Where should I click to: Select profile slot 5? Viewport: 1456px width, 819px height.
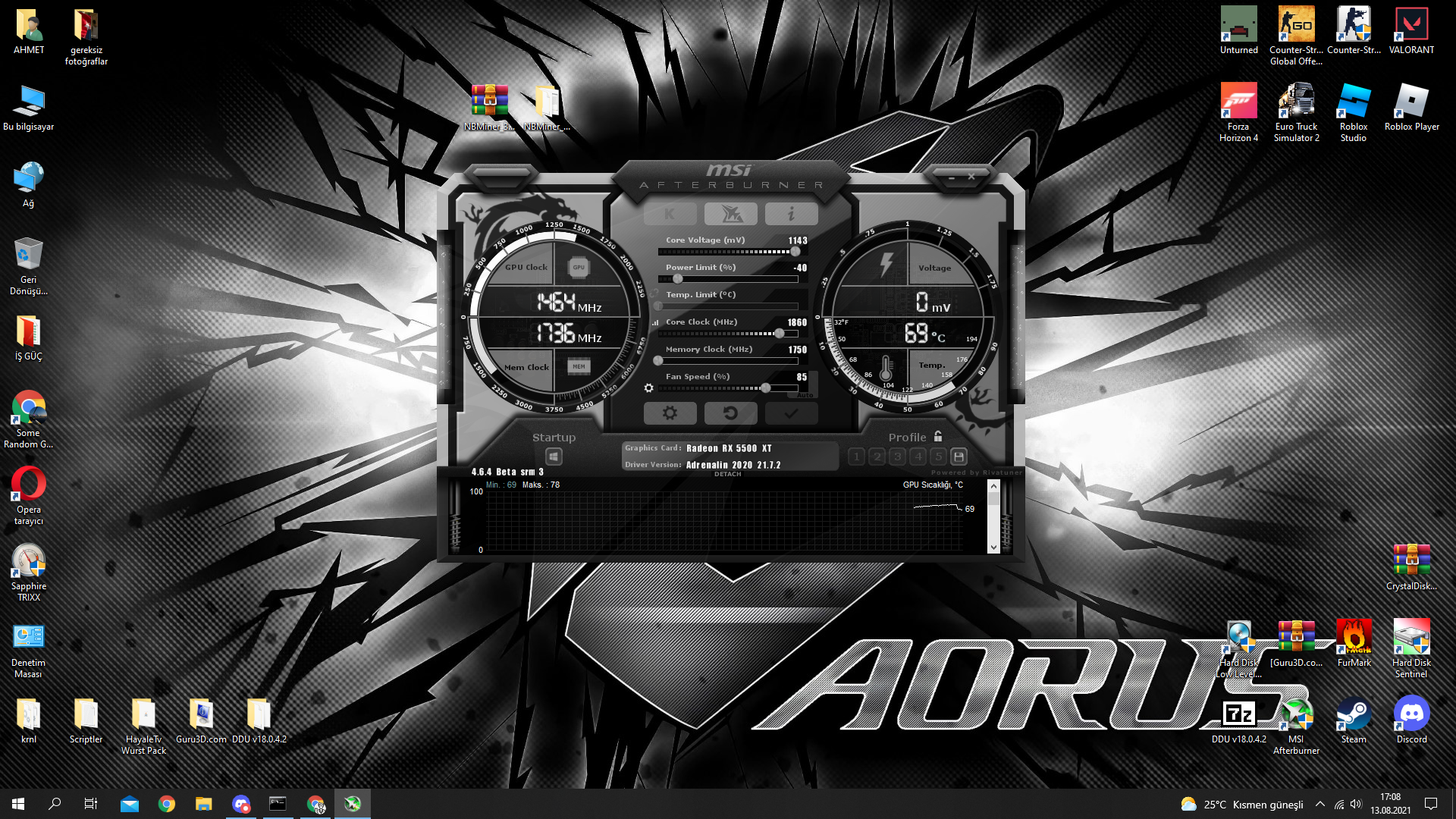click(x=939, y=457)
